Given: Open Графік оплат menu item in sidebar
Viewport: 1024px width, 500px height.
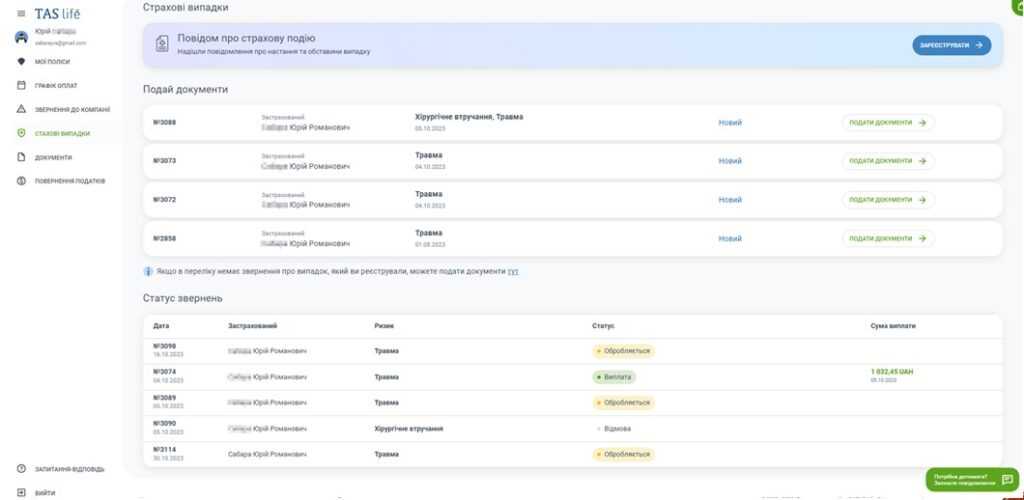Looking at the screenshot, I should 56,85.
